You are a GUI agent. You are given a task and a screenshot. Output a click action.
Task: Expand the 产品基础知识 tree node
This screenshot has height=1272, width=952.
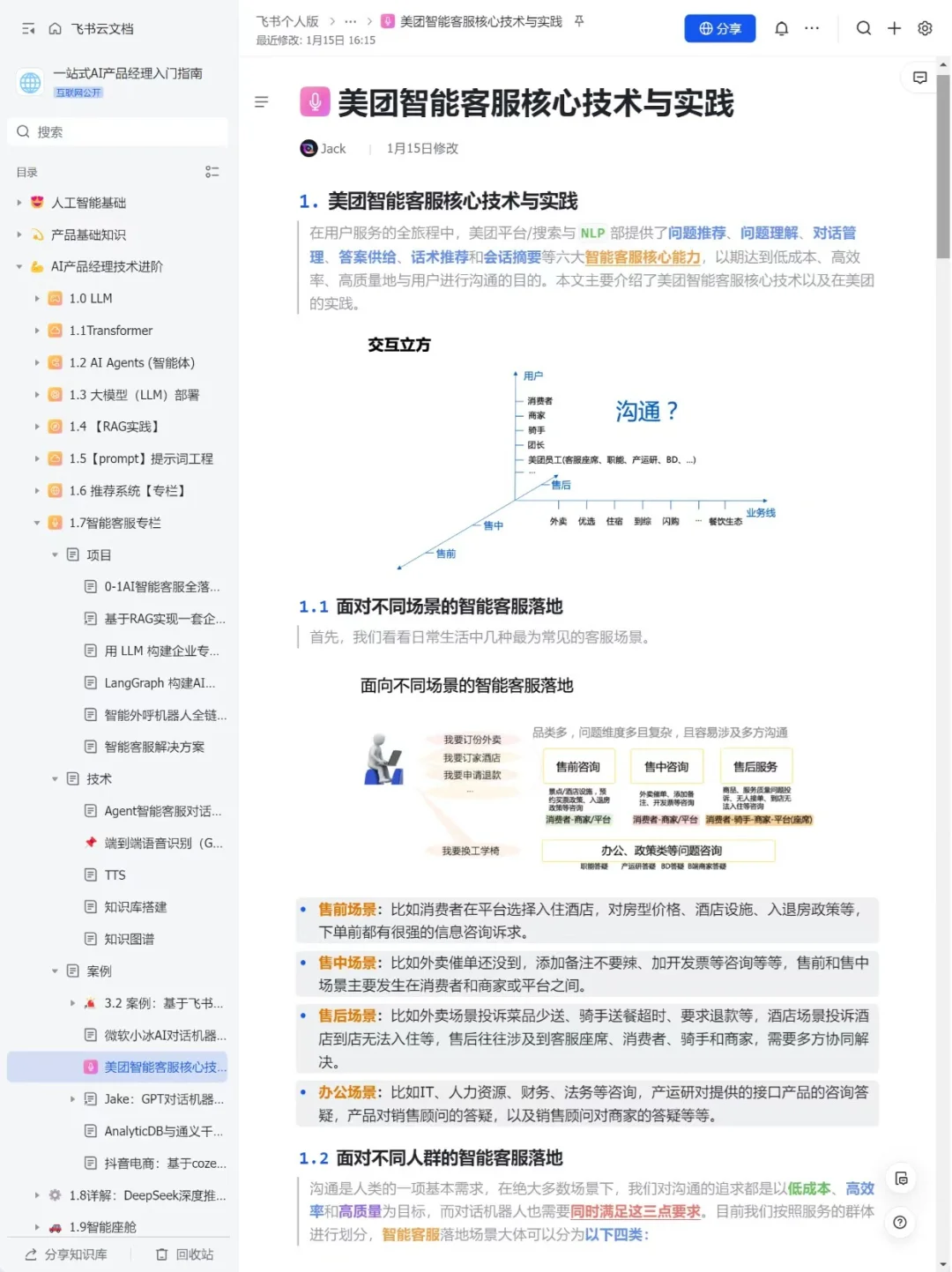[19, 234]
